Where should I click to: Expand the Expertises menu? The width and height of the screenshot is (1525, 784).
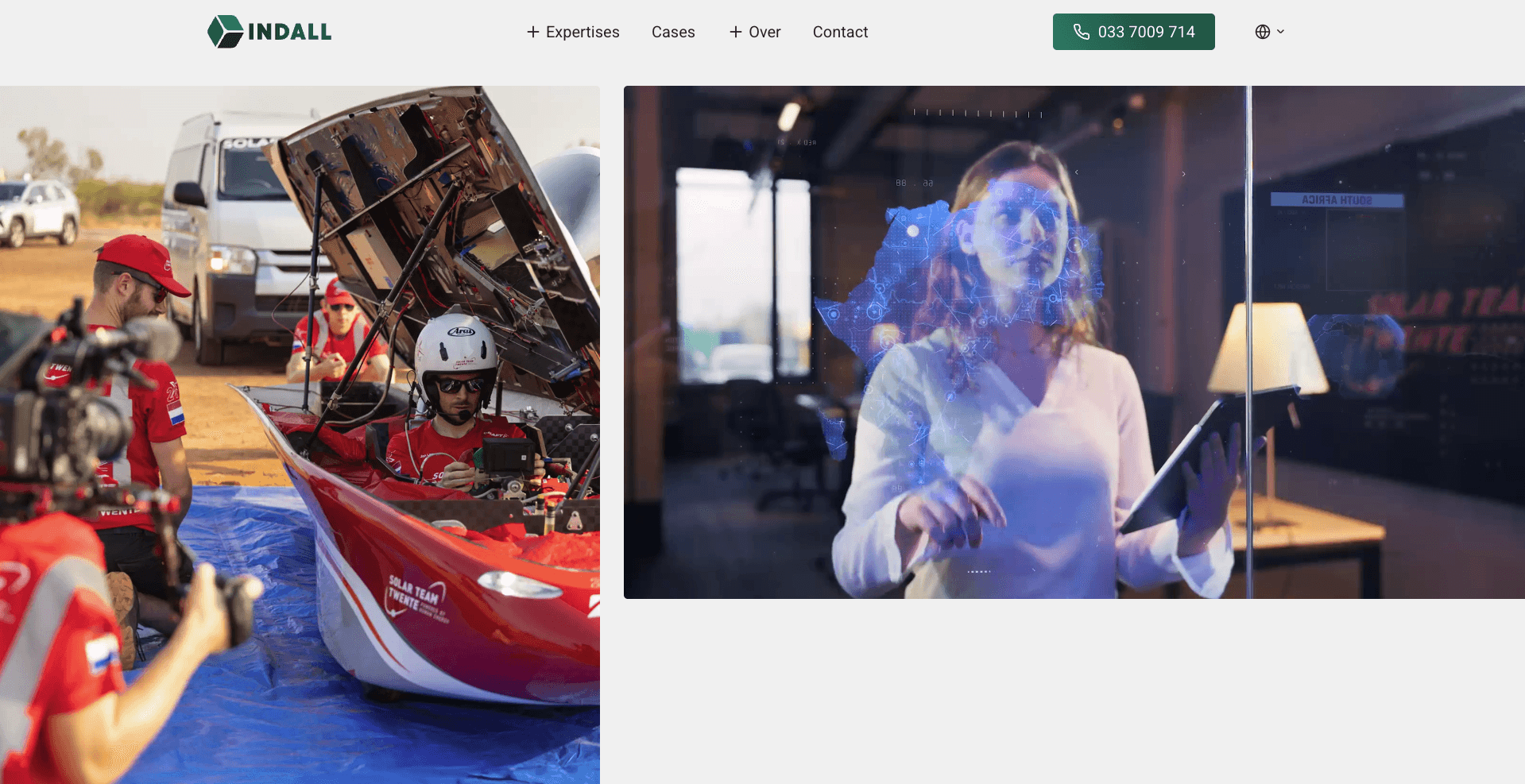[573, 32]
